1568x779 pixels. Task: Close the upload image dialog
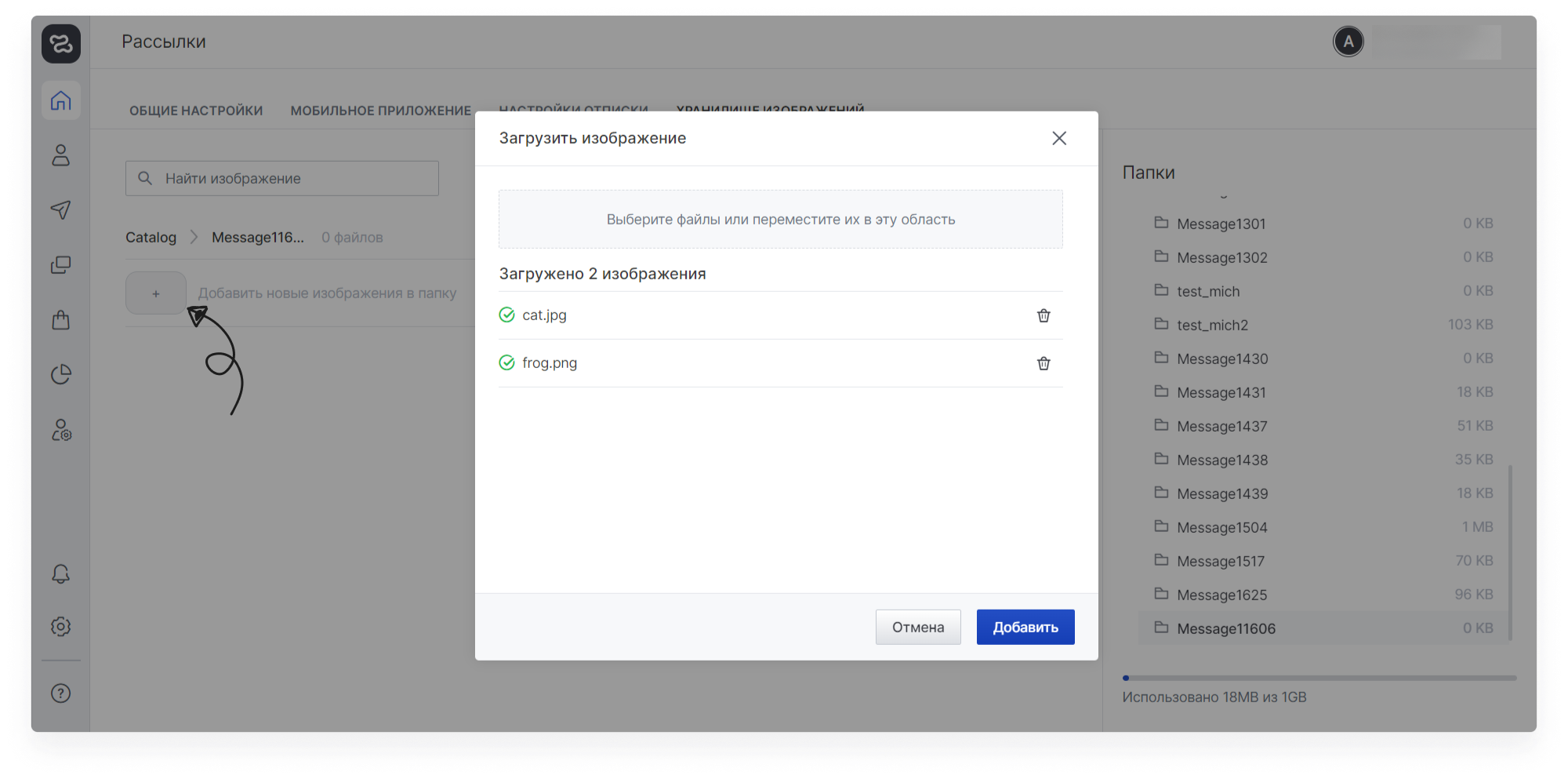(1059, 138)
